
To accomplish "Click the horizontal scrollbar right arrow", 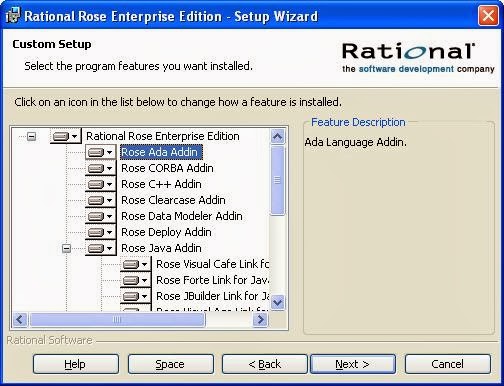I will click(x=260, y=320).
